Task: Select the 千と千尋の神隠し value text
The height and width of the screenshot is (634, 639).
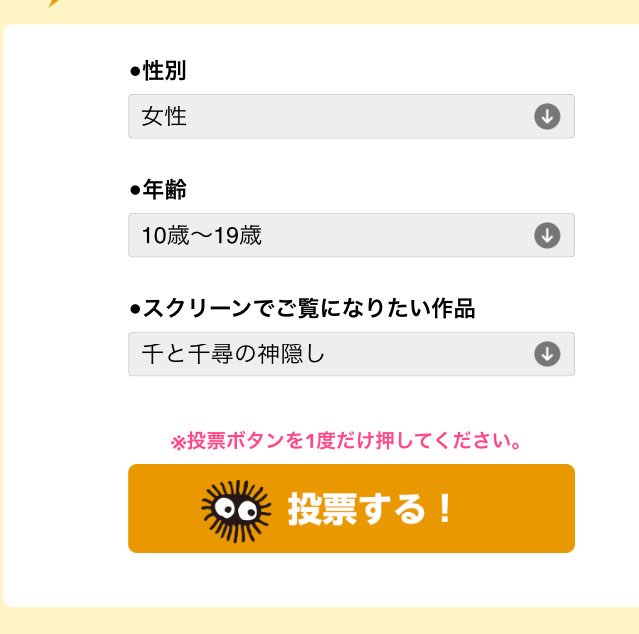Action: click(233, 354)
